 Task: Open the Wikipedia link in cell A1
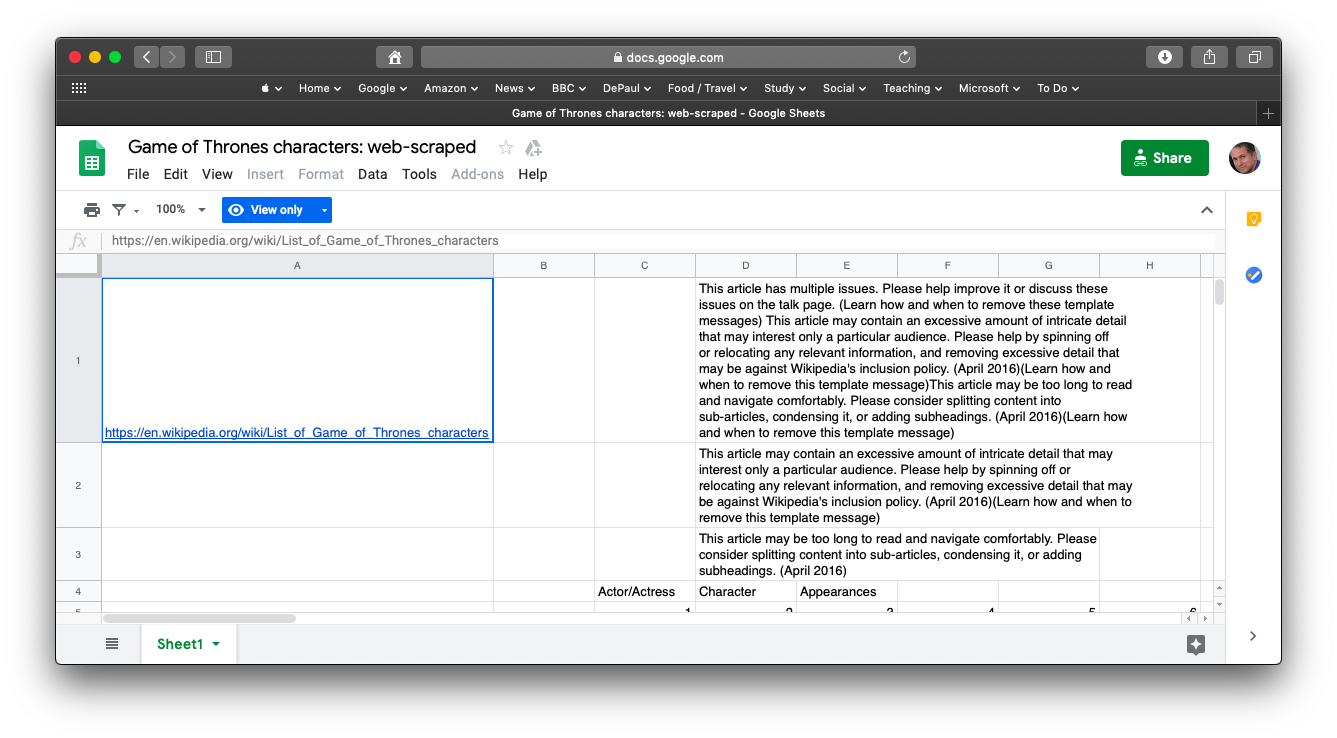pos(296,433)
